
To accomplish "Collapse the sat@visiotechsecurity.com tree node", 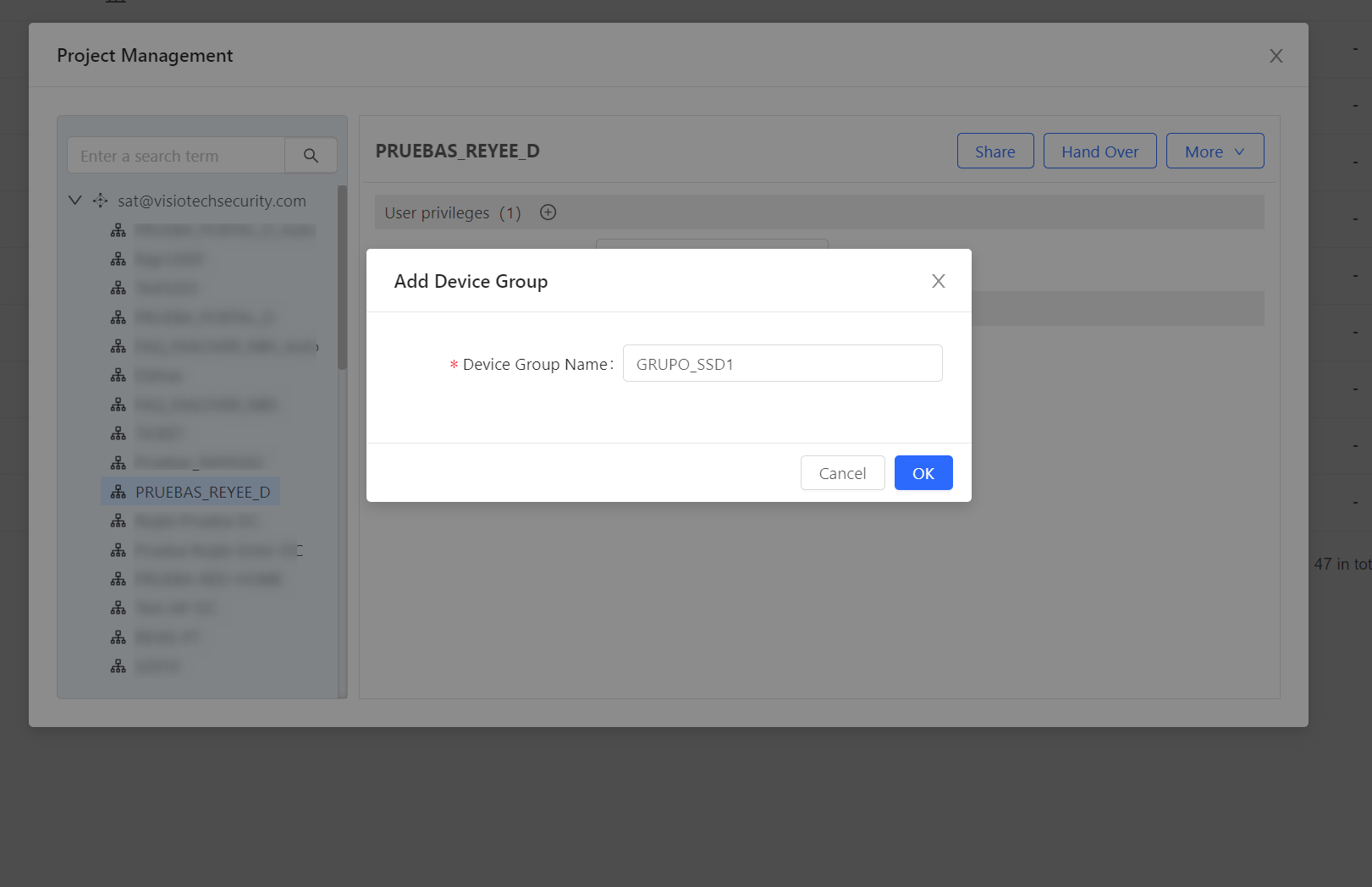I will (75, 201).
